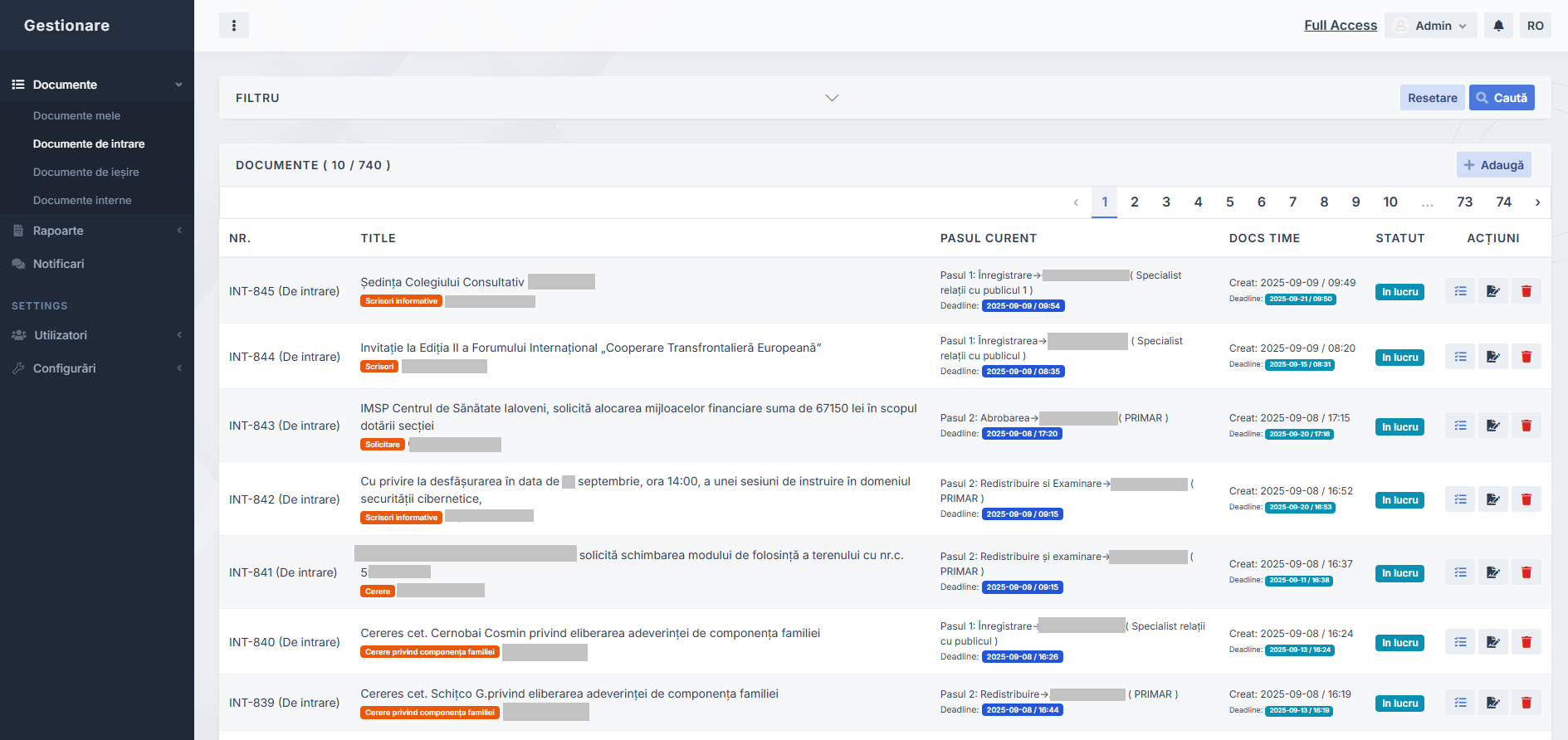Viewport: 1568px width, 740px height.
Task: Open steps list icon for INT-843
Action: (1460, 426)
